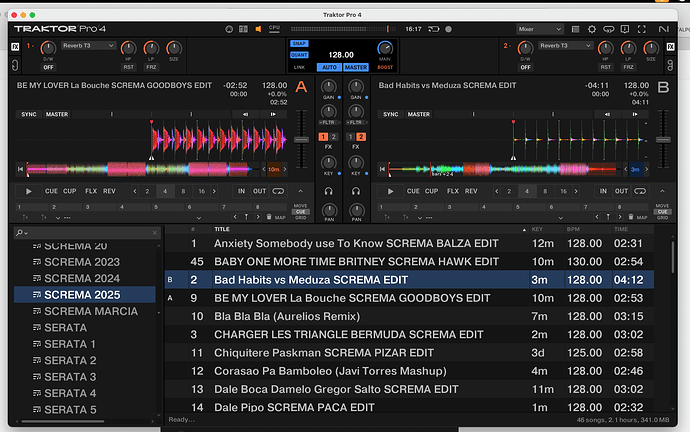Toggle SNAP mode in master panel
This screenshot has height=432, width=690.
[x=299, y=44]
